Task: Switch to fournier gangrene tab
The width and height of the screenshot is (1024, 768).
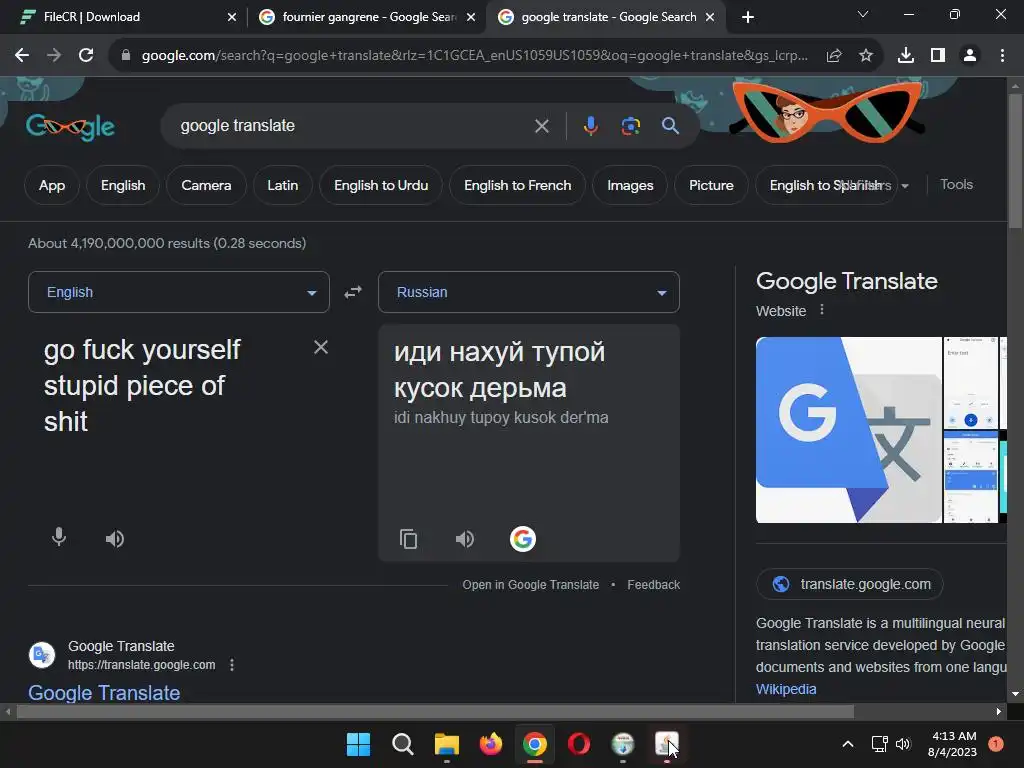Action: 368,17
